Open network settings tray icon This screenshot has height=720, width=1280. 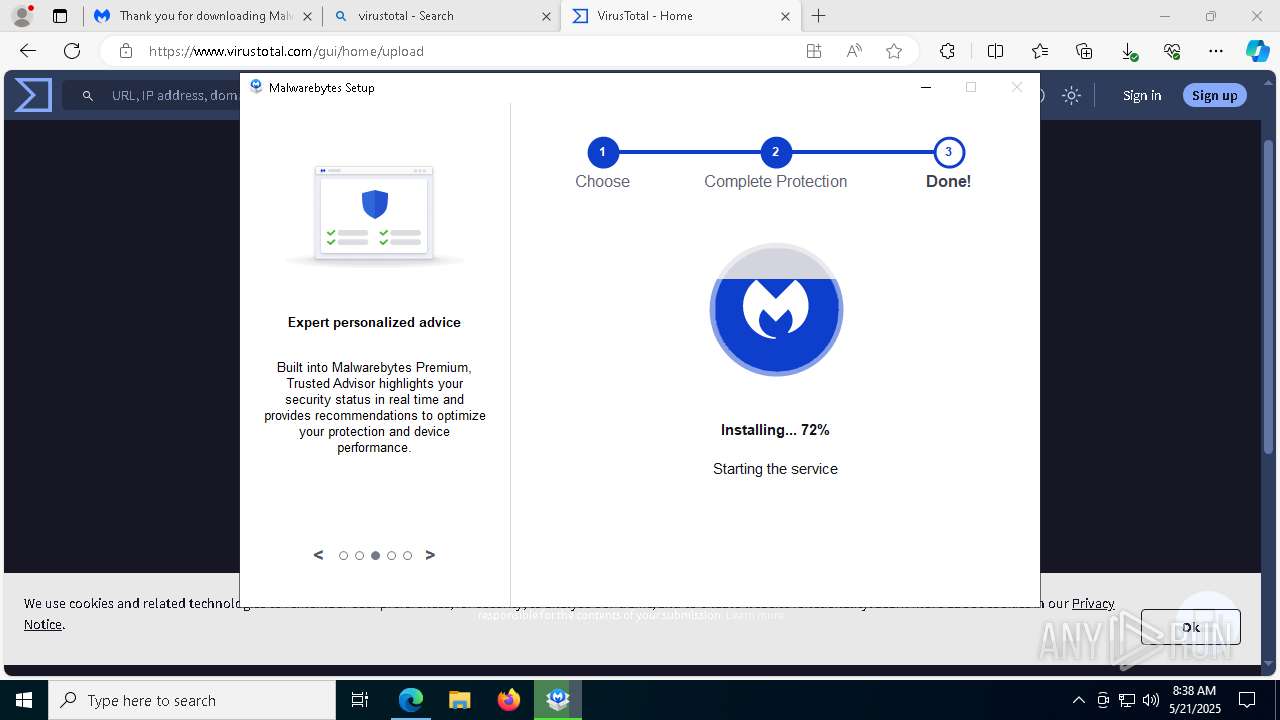[x=1127, y=700]
